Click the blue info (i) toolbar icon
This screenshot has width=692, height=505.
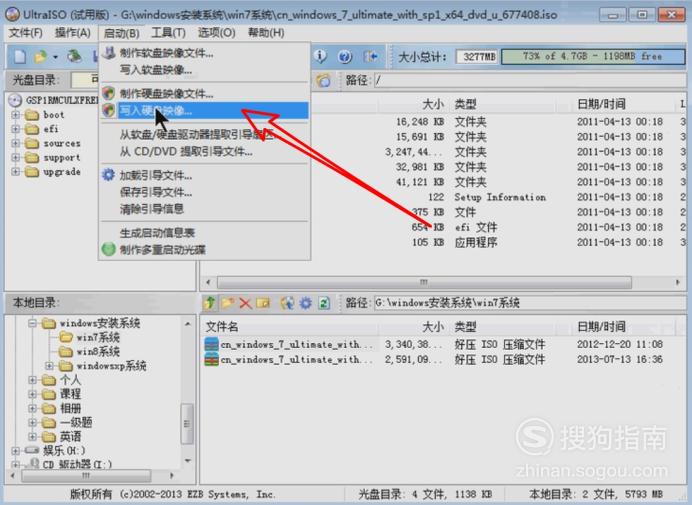320,56
